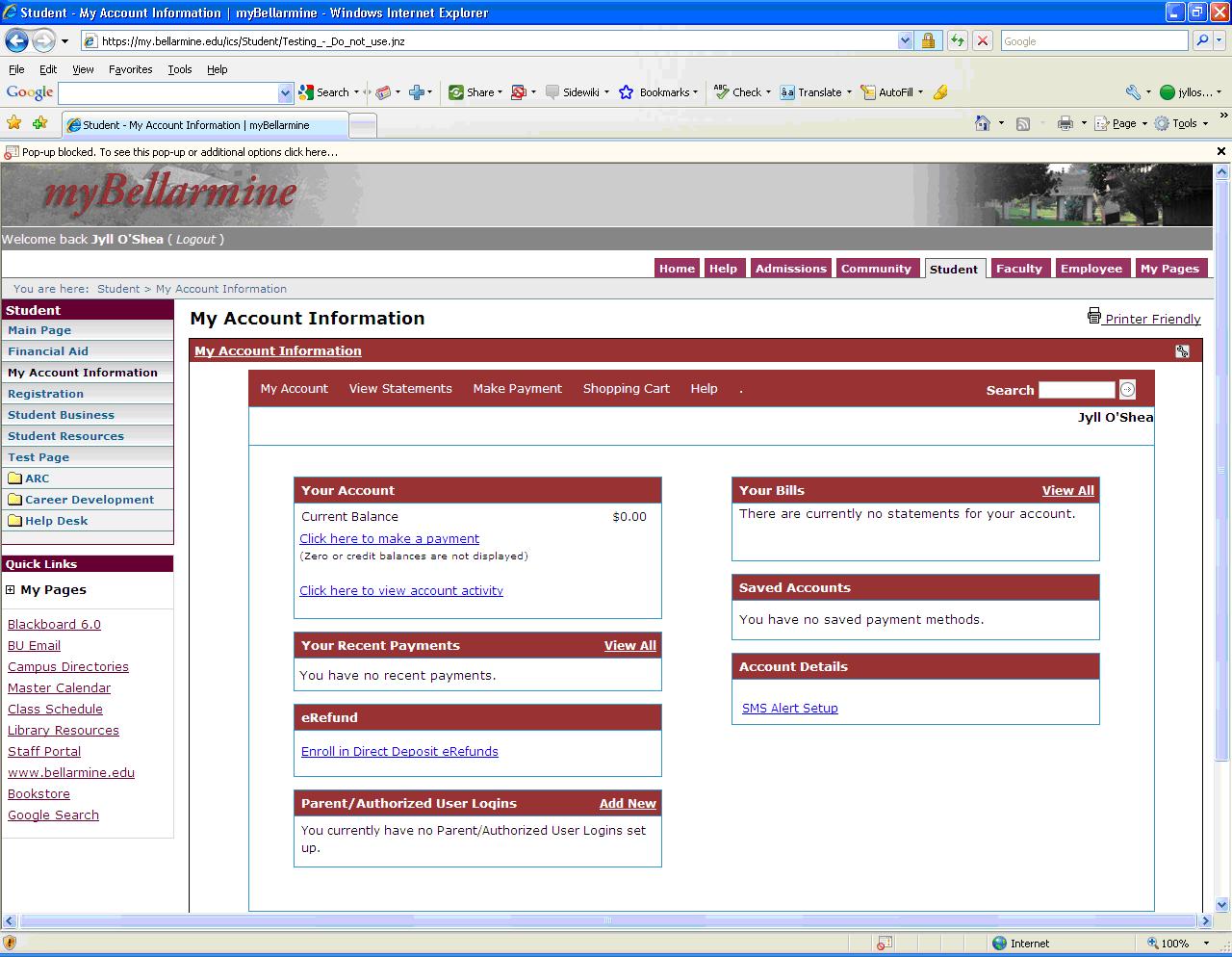Expand the My Pages plus box in Quick Links

click(10, 589)
